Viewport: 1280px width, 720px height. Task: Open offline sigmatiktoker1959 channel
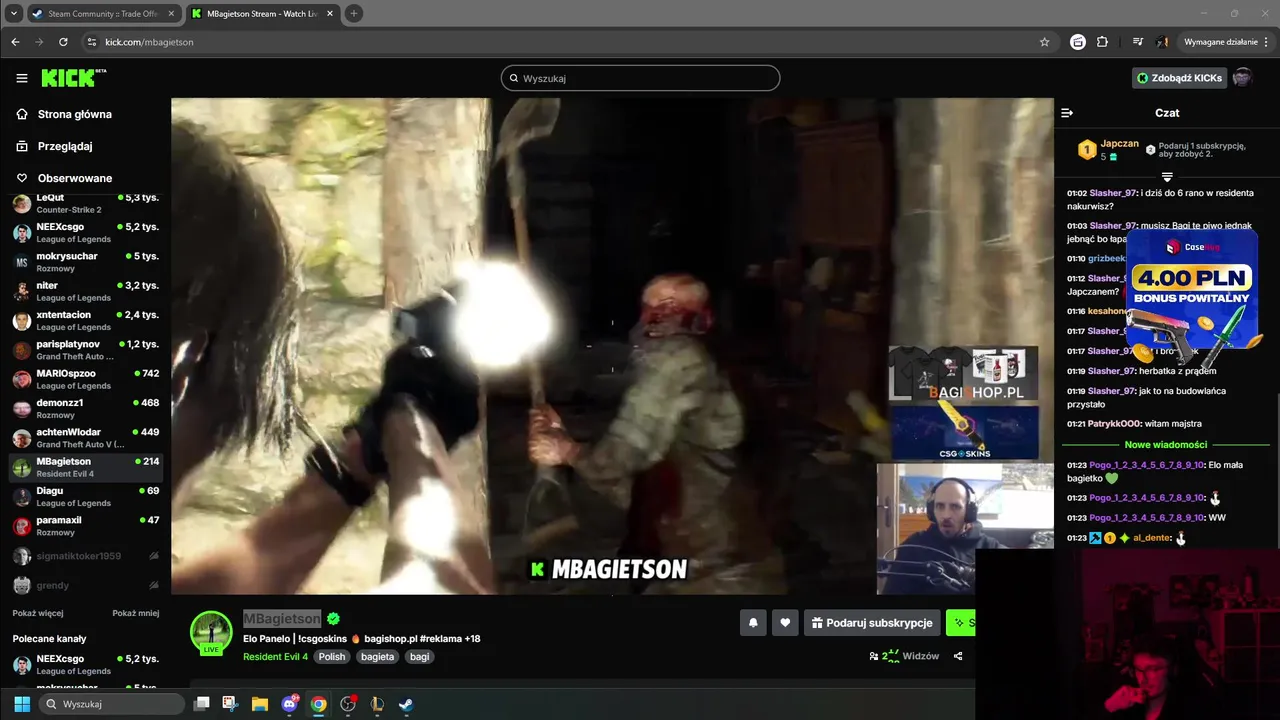tap(85, 556)
